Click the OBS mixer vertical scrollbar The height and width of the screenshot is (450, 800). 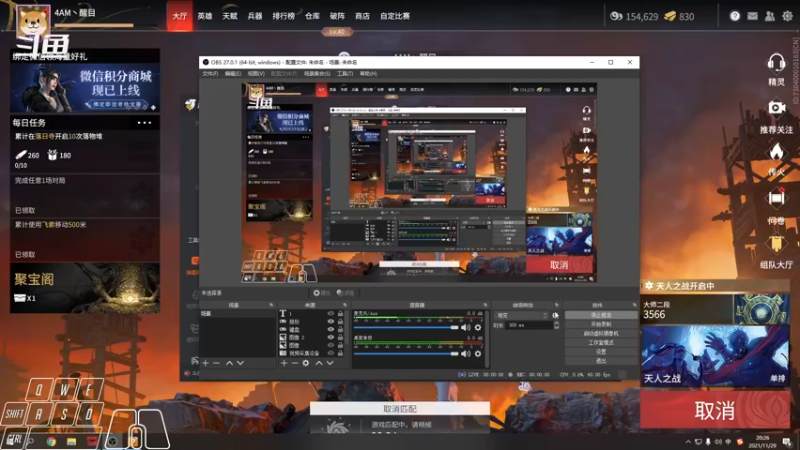pyautogui.click(x=487, y=338)
